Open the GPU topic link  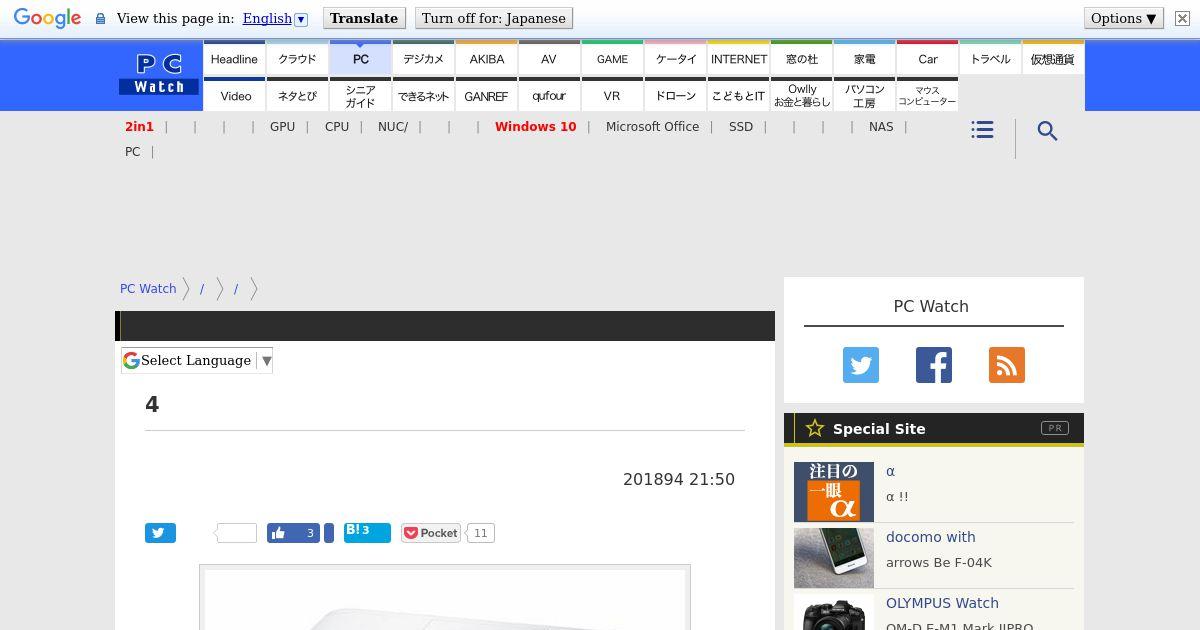282,127
